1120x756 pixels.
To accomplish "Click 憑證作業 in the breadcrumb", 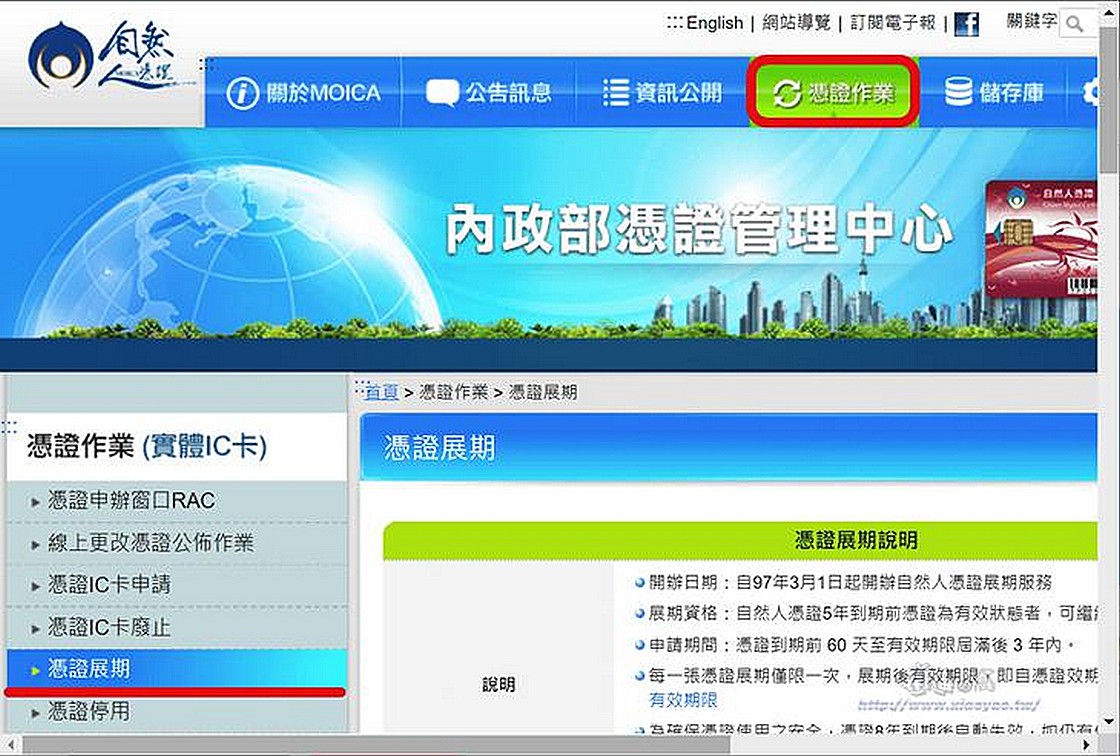I will point(454,392).
